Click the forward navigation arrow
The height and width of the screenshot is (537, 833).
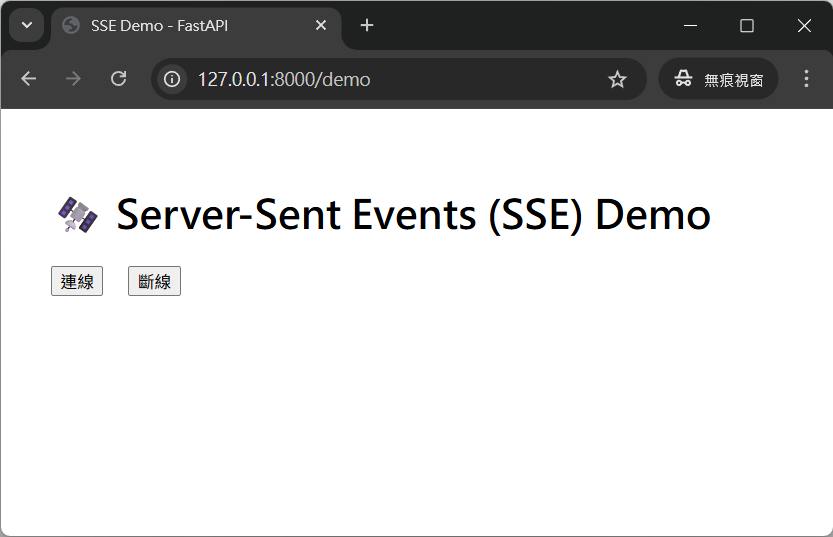point(73,79)
